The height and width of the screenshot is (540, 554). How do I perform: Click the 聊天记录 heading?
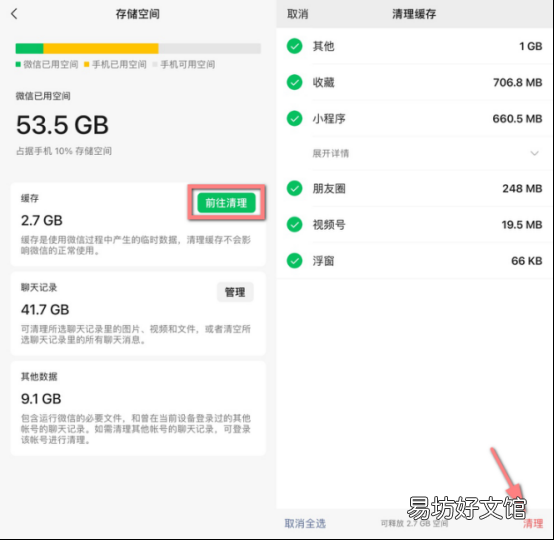pos(39,287)
